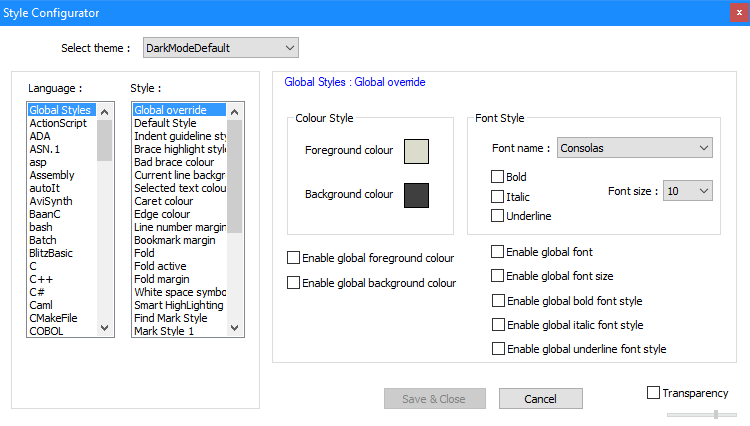This screenshot has width=750, height=426.
Task: Select Caml language
Action: point(62,305)
